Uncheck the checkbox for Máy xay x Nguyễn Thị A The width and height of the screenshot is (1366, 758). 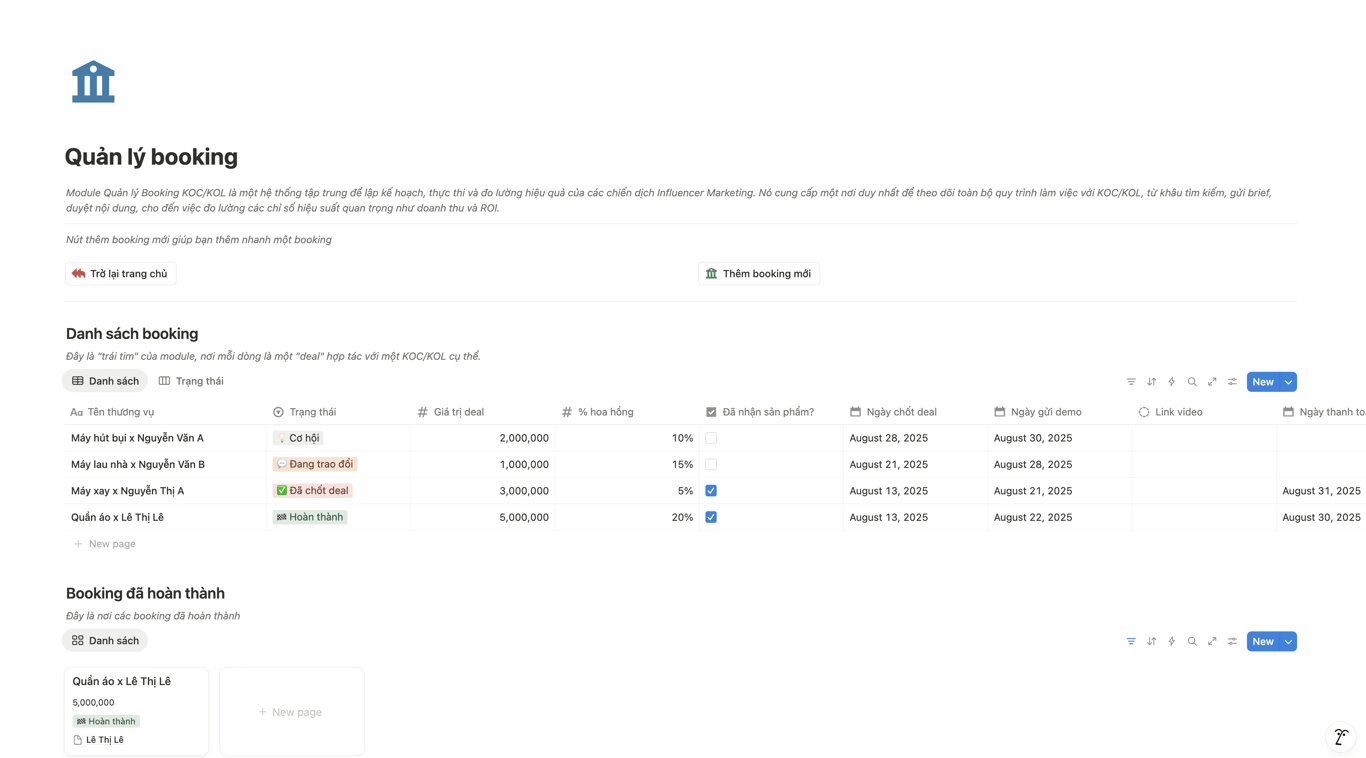tap(711, 491)
